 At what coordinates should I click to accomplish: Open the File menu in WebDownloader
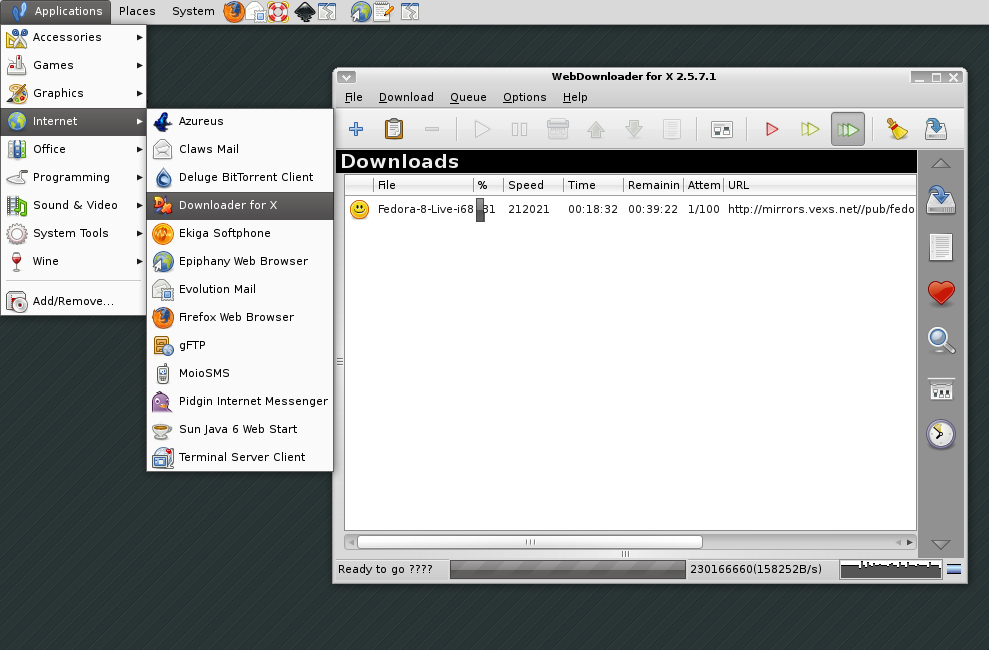(x=353, y=97)
